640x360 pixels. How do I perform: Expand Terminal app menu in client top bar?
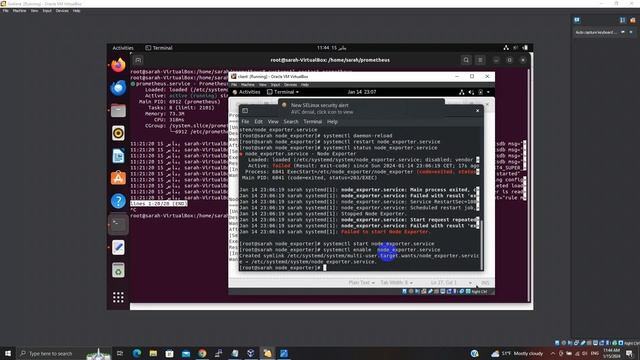[282, 92]
